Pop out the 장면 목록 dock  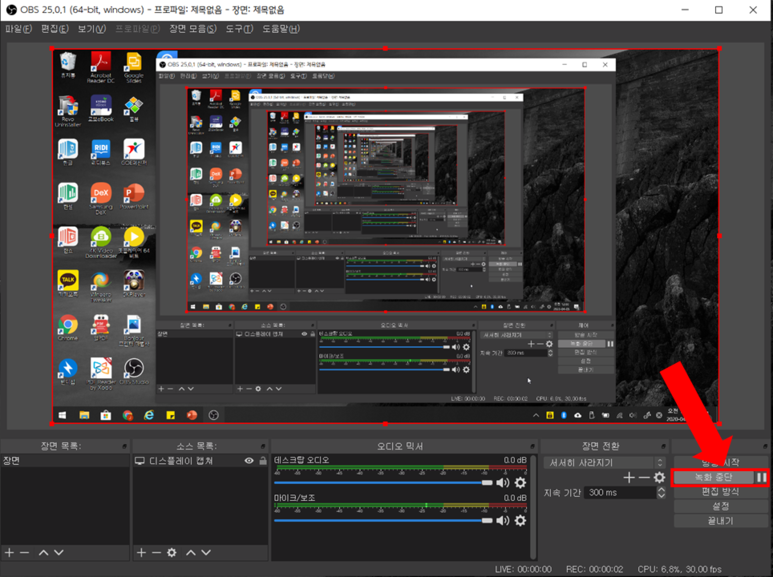[124, 446]
